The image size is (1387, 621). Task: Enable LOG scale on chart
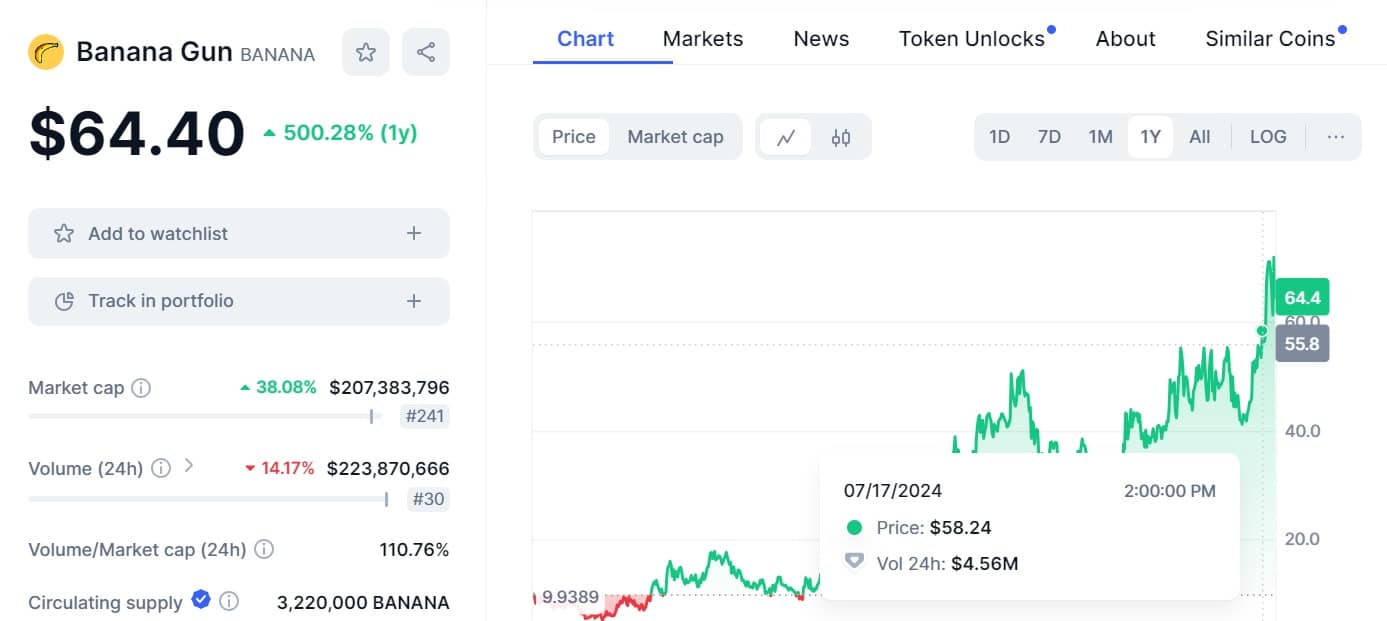(1268, 137)
